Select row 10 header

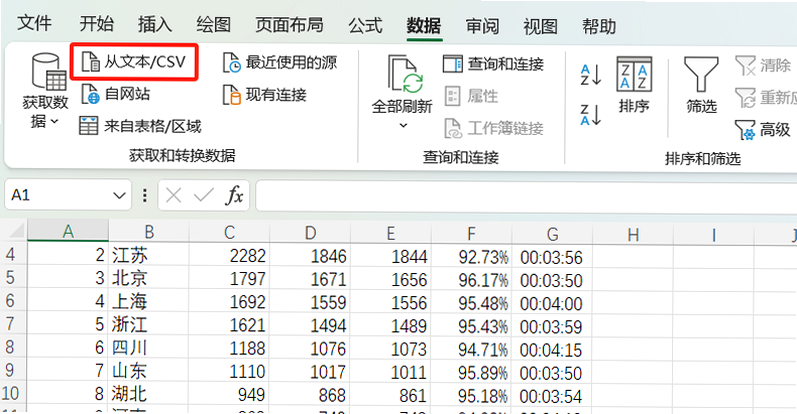(11, 393)
